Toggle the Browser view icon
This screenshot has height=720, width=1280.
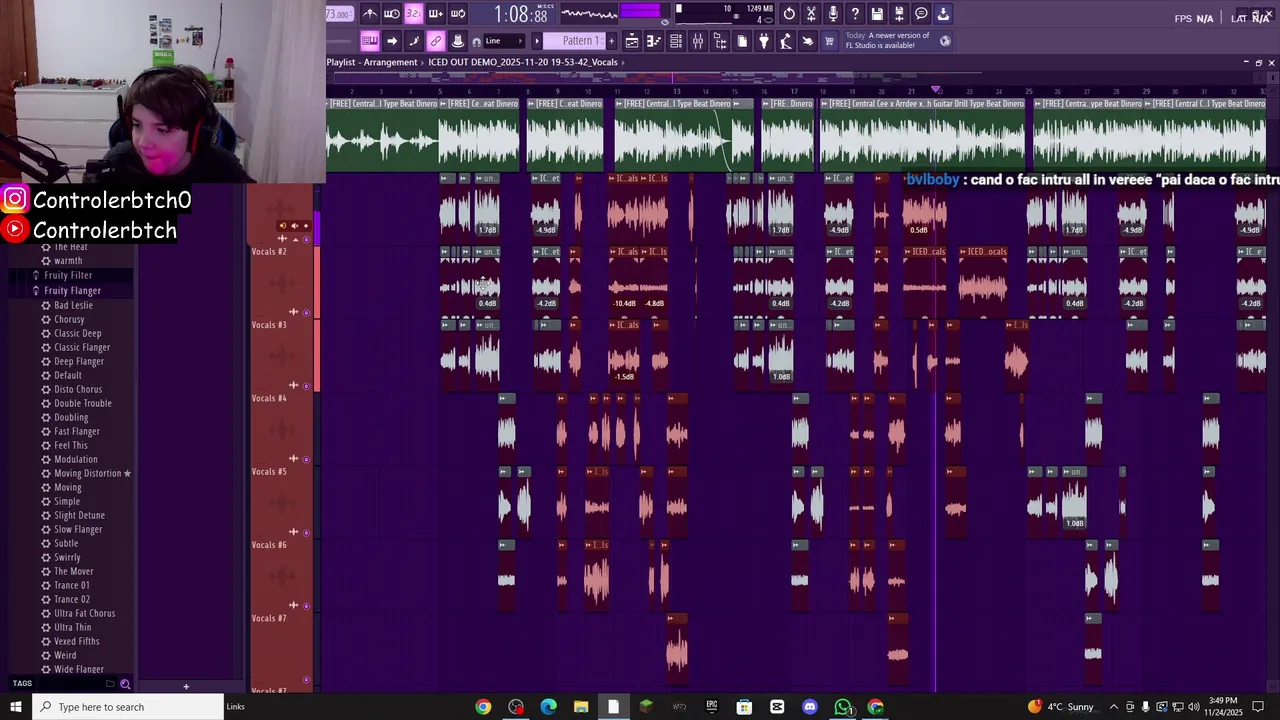click(720, 41)
